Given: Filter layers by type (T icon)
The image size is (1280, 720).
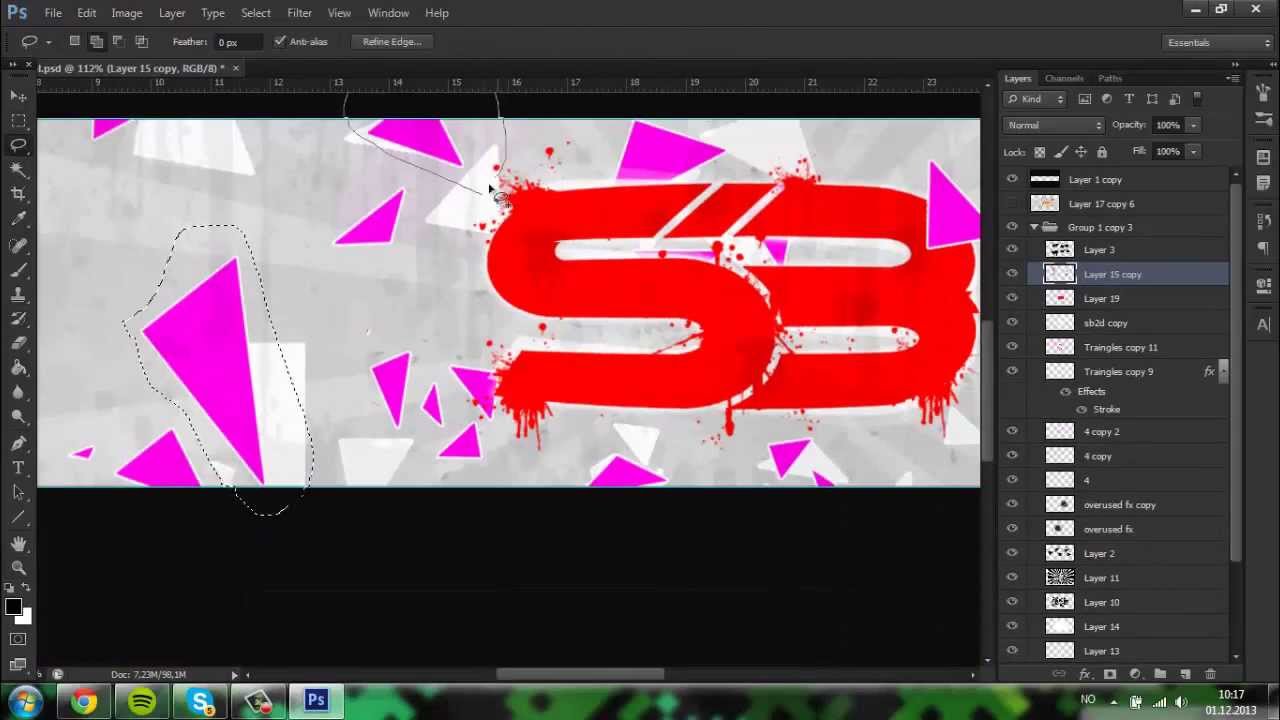Looking at the screenshot, I should [1129, 99].
